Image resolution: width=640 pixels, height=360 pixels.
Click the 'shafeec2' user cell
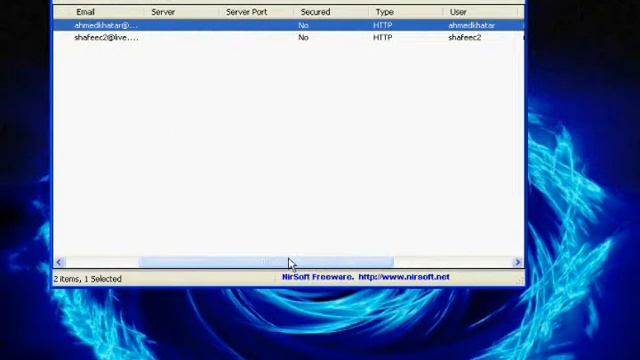click(464, 38)
